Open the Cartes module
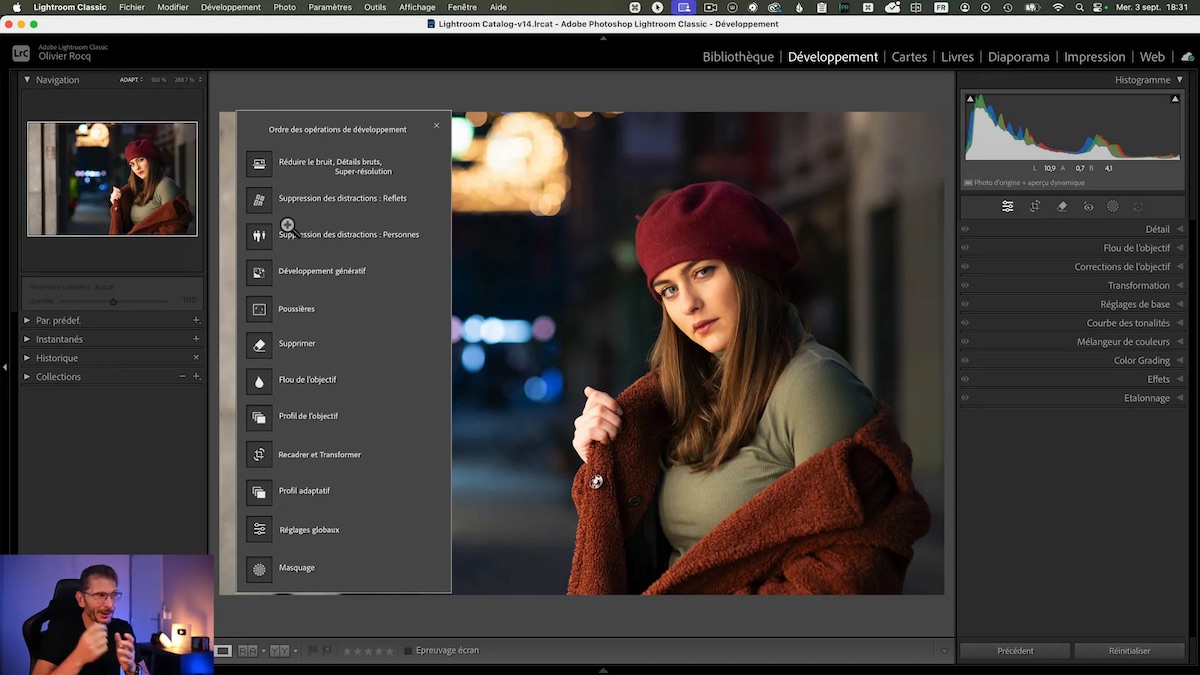The height and width of the screenshot is (675, 1200). click(x=909, y=57)
